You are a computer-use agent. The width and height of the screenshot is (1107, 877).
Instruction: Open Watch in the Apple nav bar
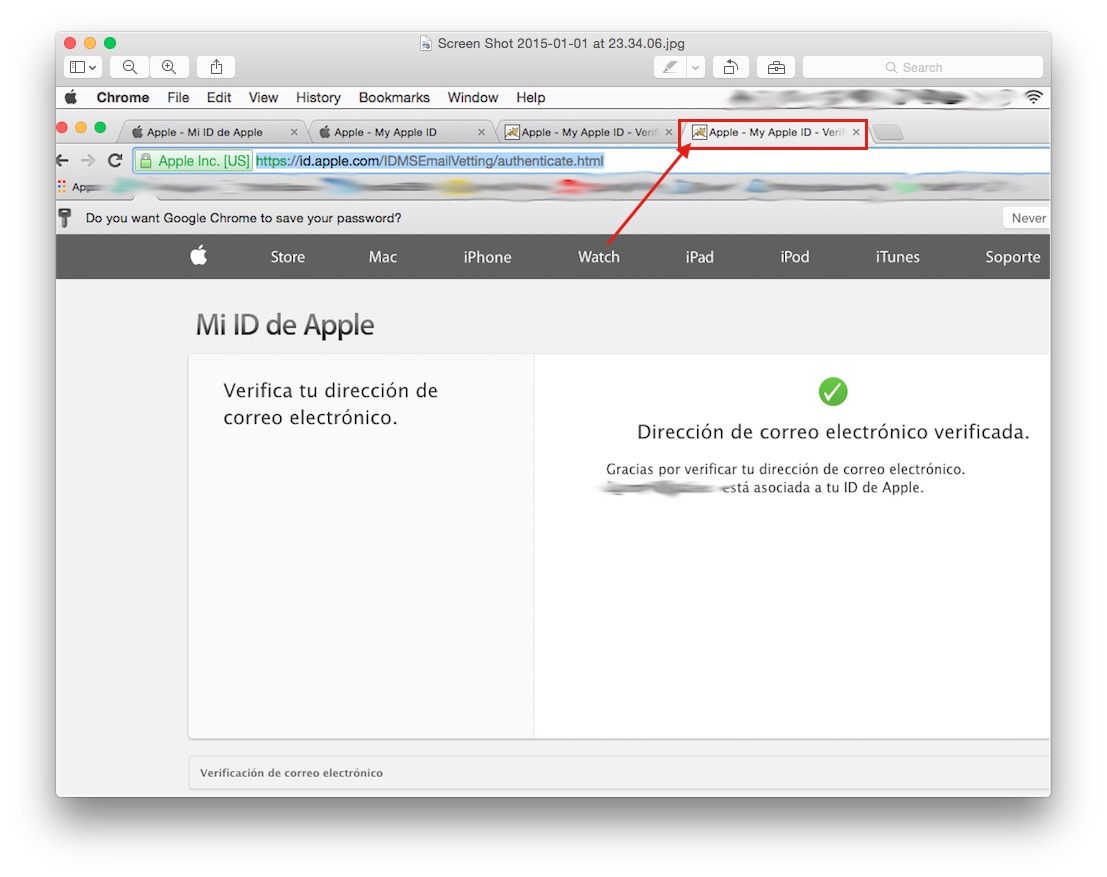pyautogui.click(x=599, y=257)
